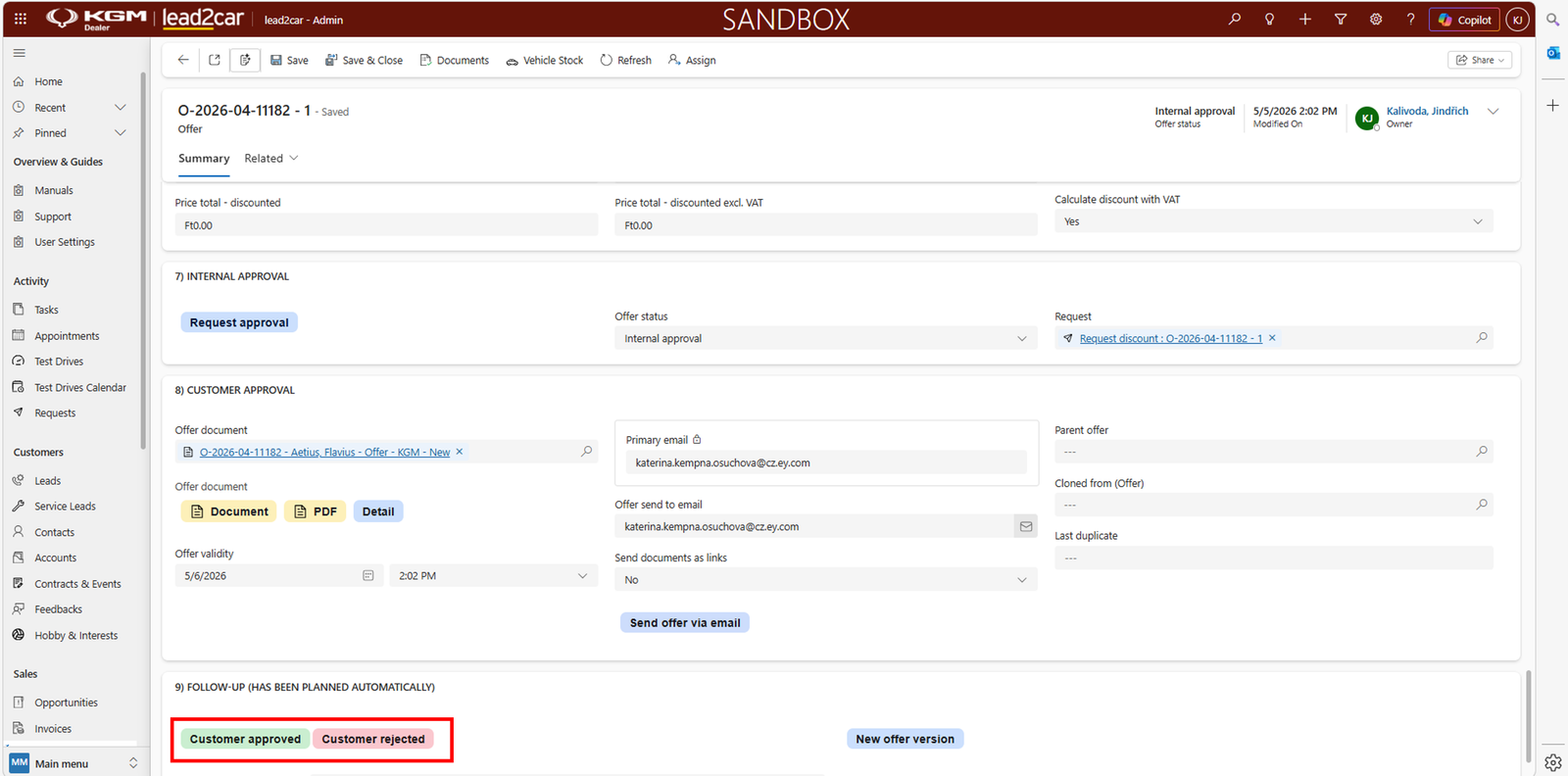
Task: Go back with the arrow icon
Action: tap(183, 60)
